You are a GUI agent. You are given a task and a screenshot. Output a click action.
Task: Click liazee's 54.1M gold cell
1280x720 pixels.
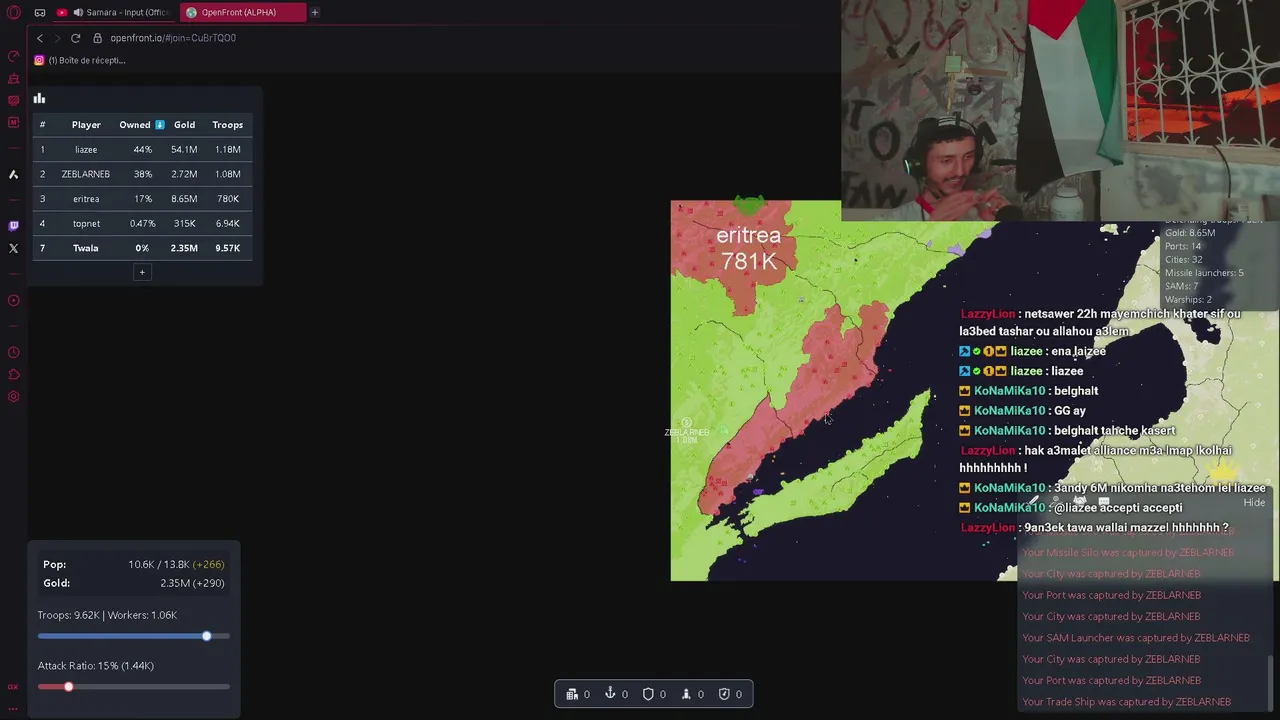point(184,149)
